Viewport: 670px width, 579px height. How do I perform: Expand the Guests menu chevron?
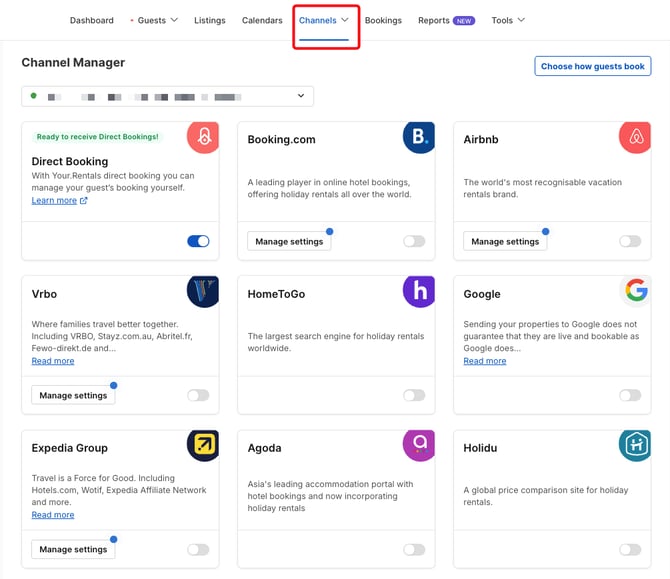tap(174, 20)
